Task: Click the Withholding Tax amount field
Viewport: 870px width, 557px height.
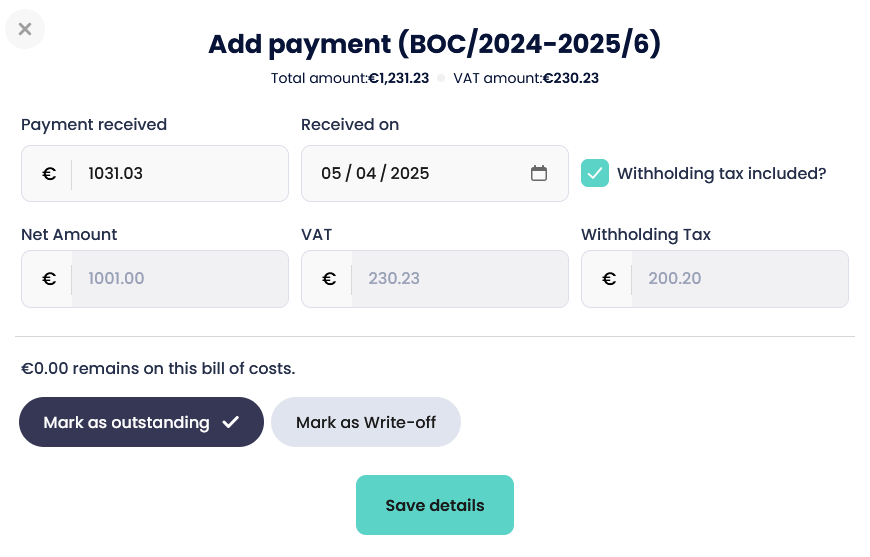Action: [x=740, y=278]
